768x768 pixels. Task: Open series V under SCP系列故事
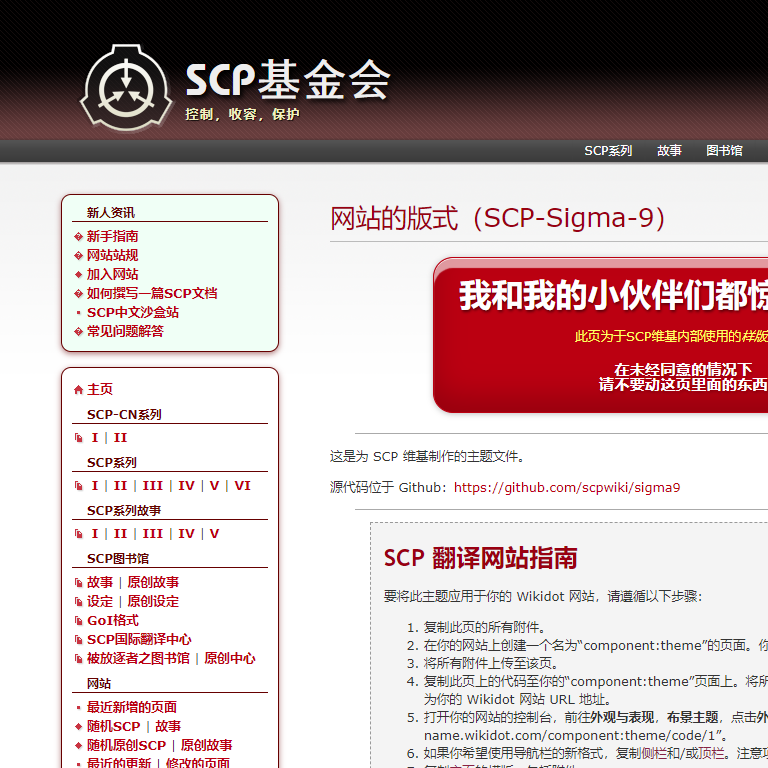coord(214,534)
